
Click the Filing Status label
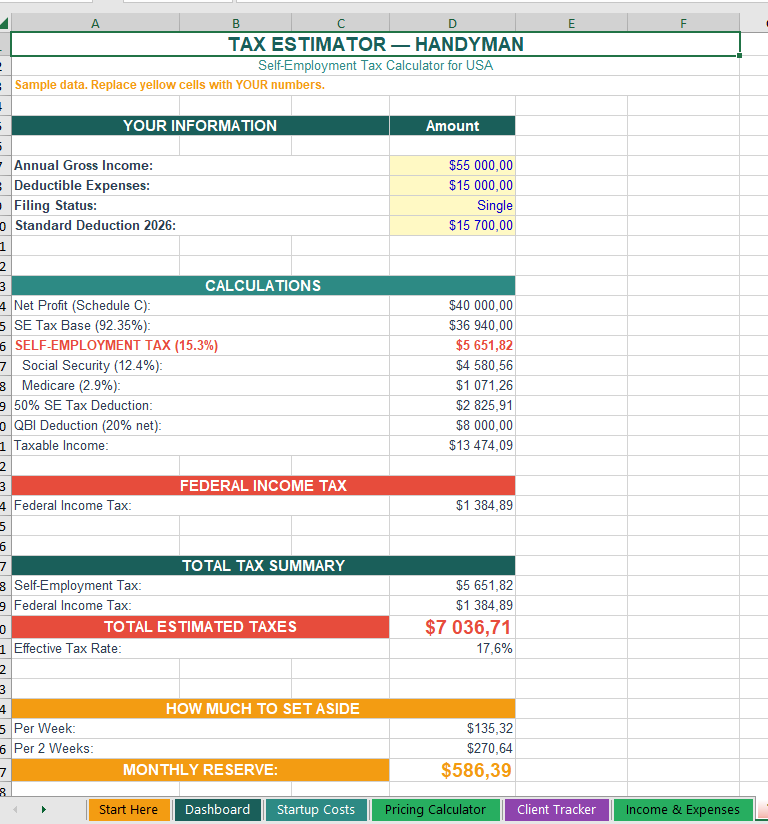click(x=56, y=205)
